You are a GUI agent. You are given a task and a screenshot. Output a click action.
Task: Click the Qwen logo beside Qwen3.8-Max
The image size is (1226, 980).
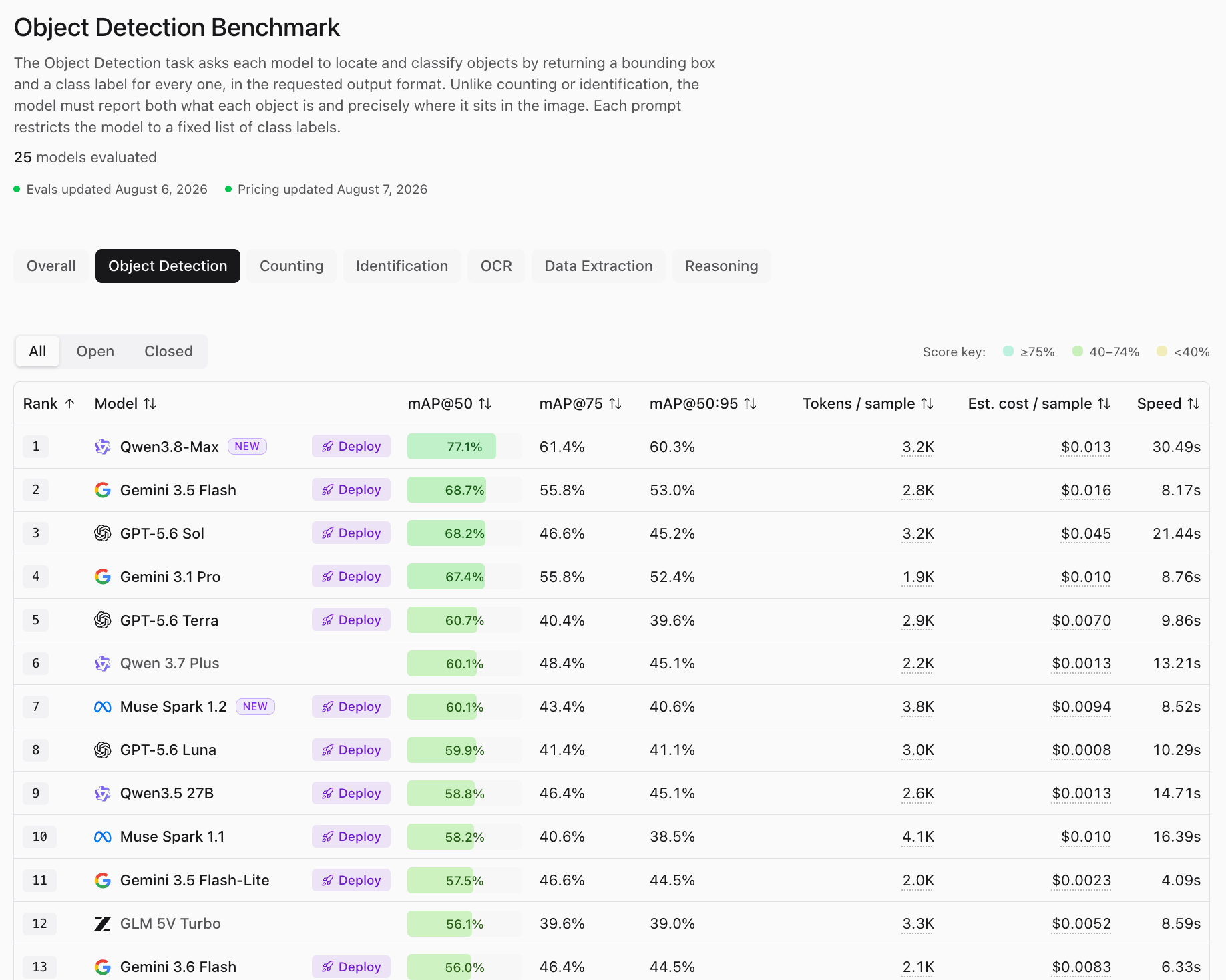(x=102, y=447)
